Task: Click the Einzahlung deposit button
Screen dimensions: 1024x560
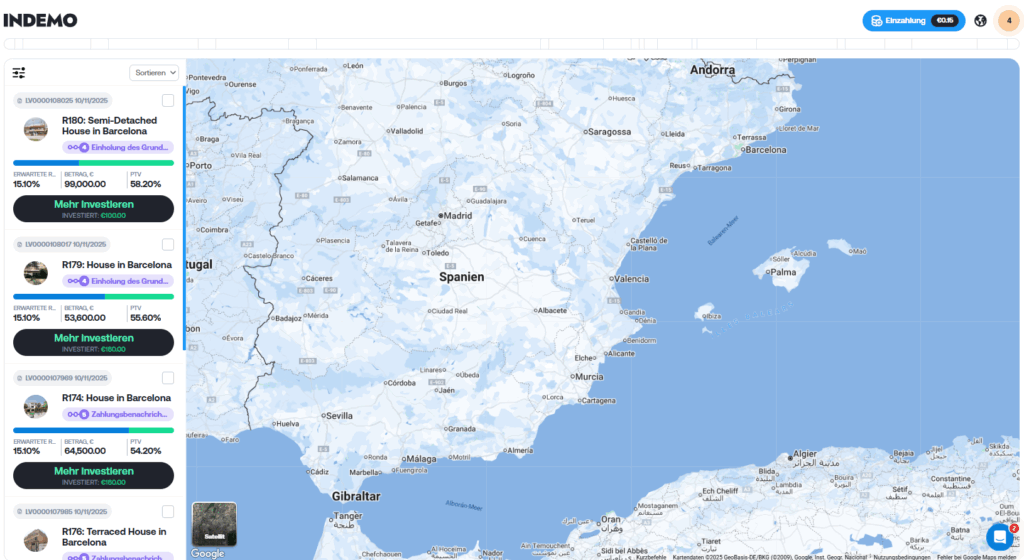Action: (913, 20)
